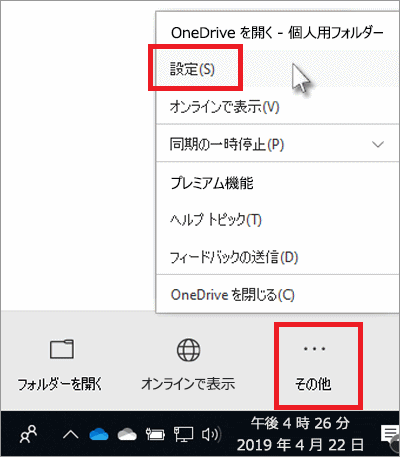The width and height of the screenshot is (400, 457).
Task: Open the その他 three-dots menu
Action: coord(314,367)
